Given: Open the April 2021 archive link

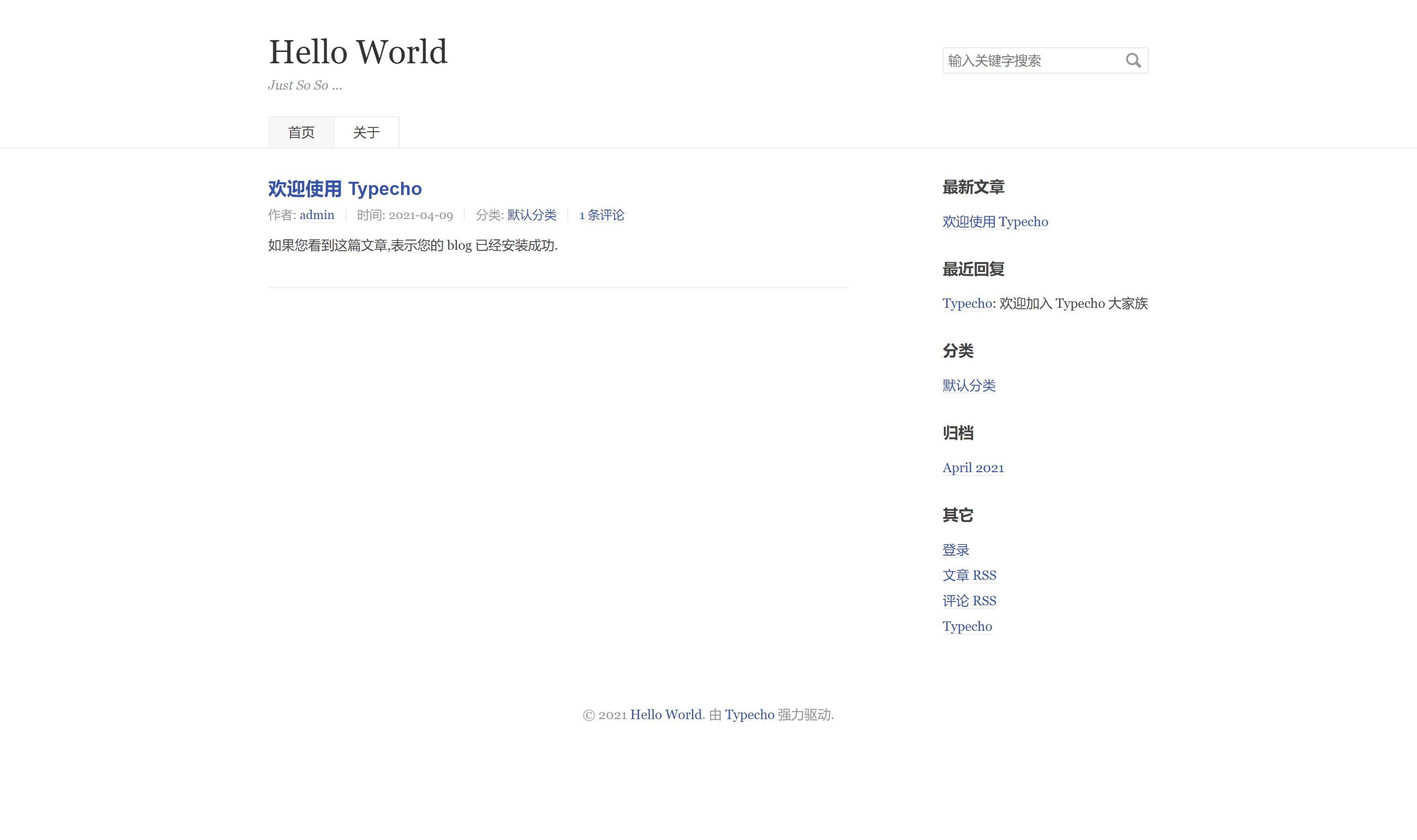Looking at the screenshot, I should (x=973, y=467).
